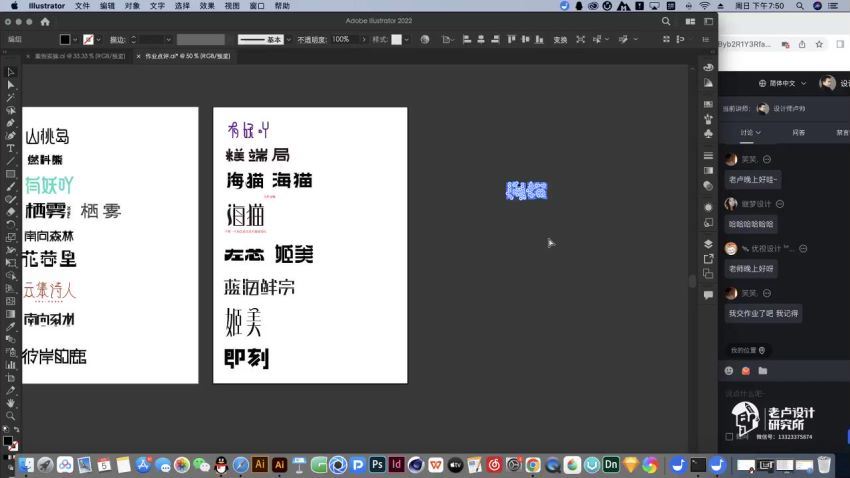Click the share icon in the browser window
Image resolution: width=850 pixels, height=478 pixels.
(x=802, y=44)
